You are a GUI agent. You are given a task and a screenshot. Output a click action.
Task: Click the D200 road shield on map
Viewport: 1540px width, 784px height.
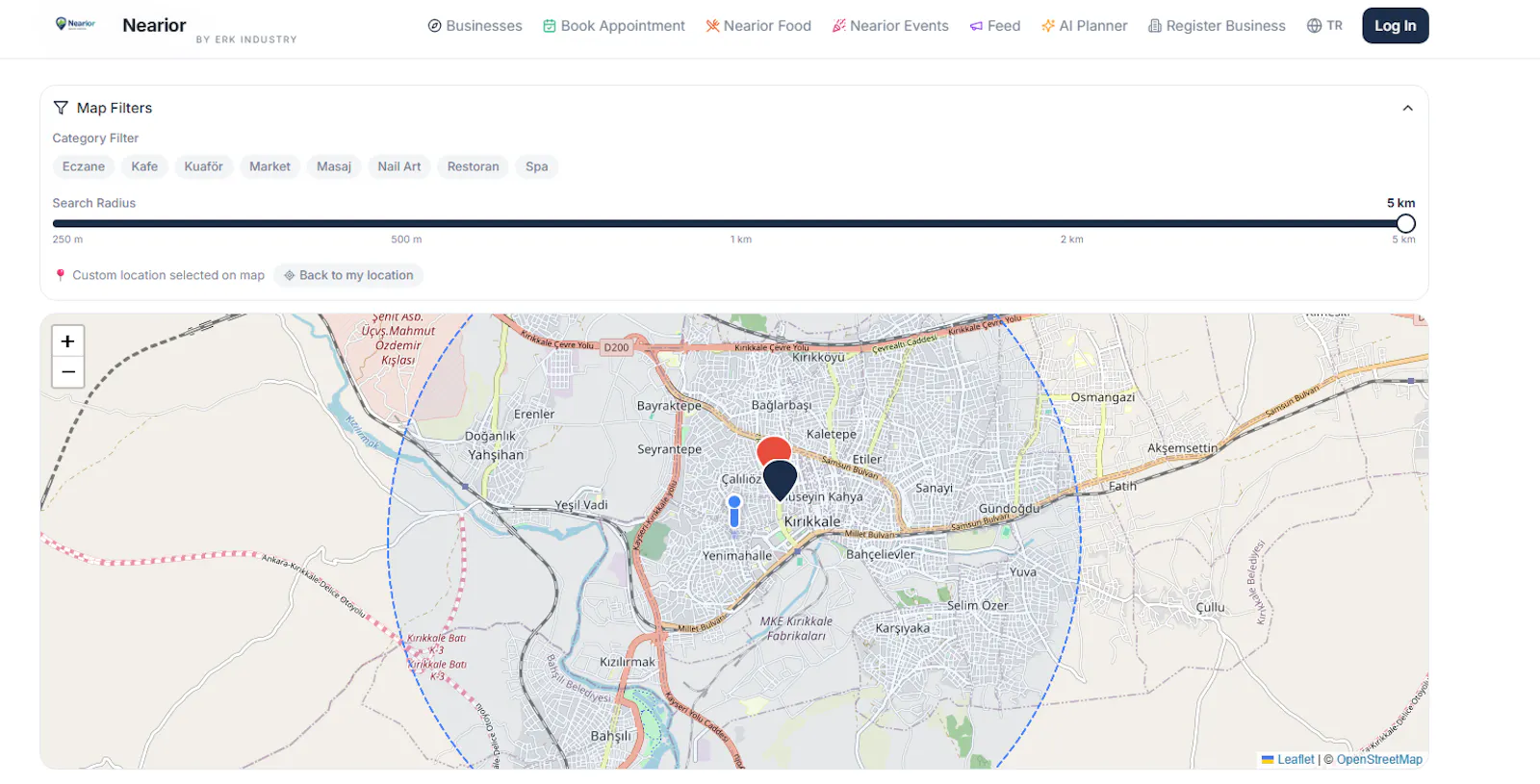coord(616,347)
